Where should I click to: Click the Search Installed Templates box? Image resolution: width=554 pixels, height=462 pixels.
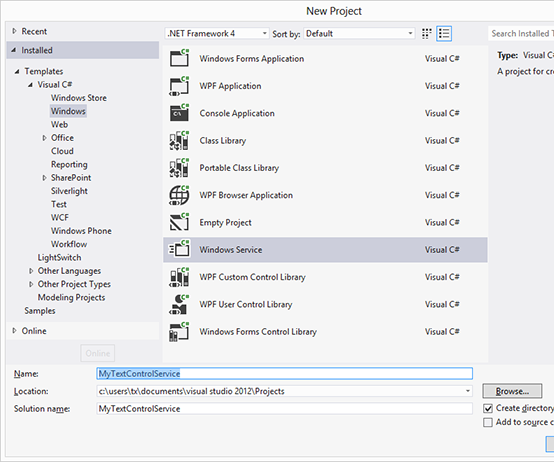pyautogui.click(x=521, y=34)
